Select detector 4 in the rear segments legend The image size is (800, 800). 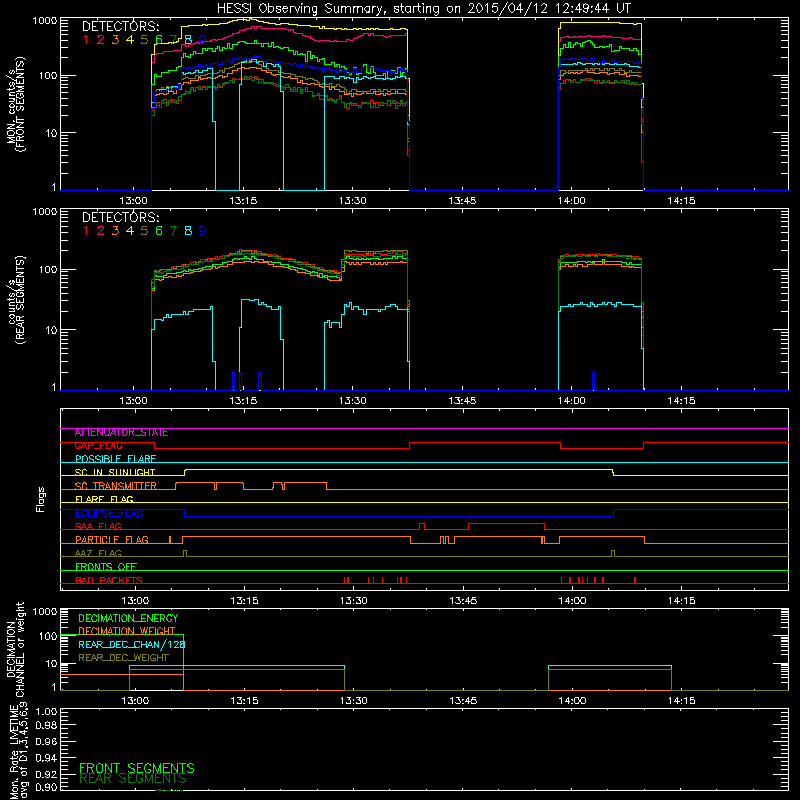(130, 231)
